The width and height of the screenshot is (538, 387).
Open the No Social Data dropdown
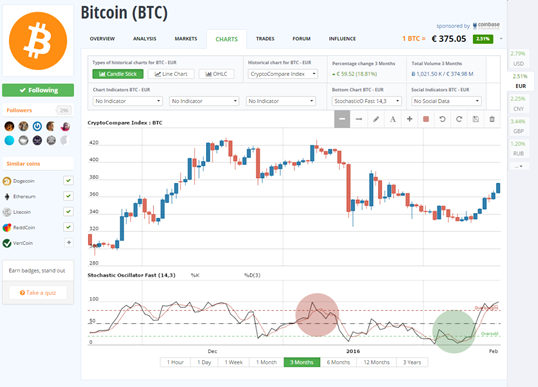pos(446,101)
